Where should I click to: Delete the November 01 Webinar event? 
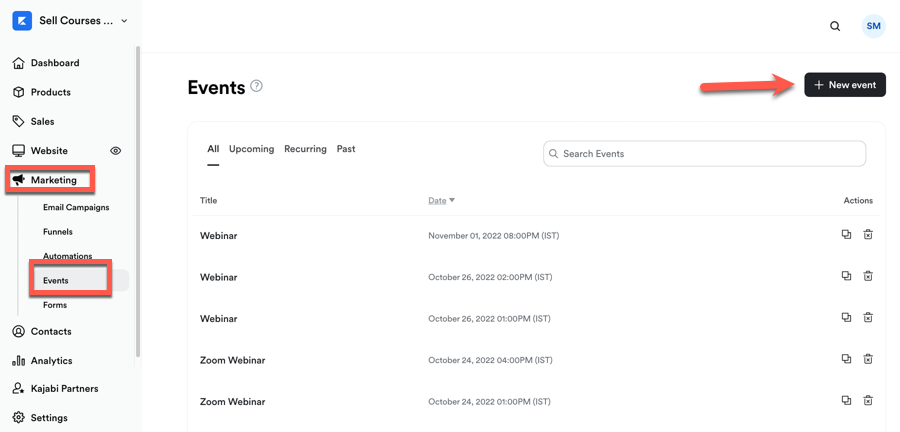[868, 235]
